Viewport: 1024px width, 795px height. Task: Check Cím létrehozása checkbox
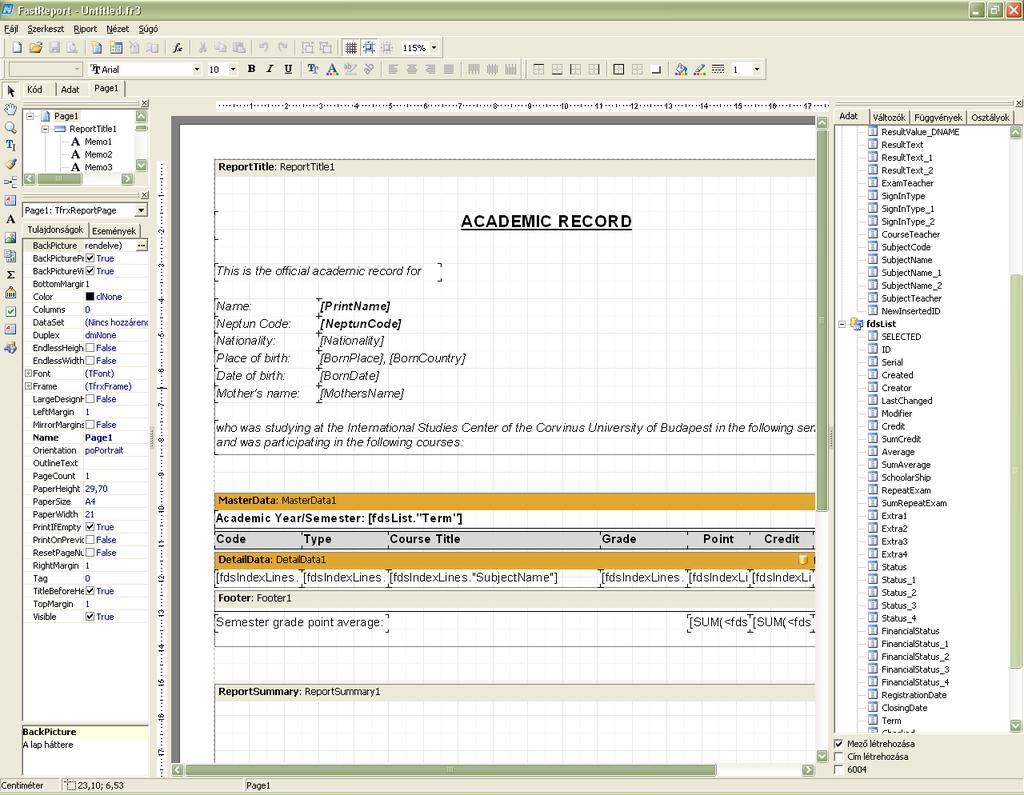(x=839, y=757)
